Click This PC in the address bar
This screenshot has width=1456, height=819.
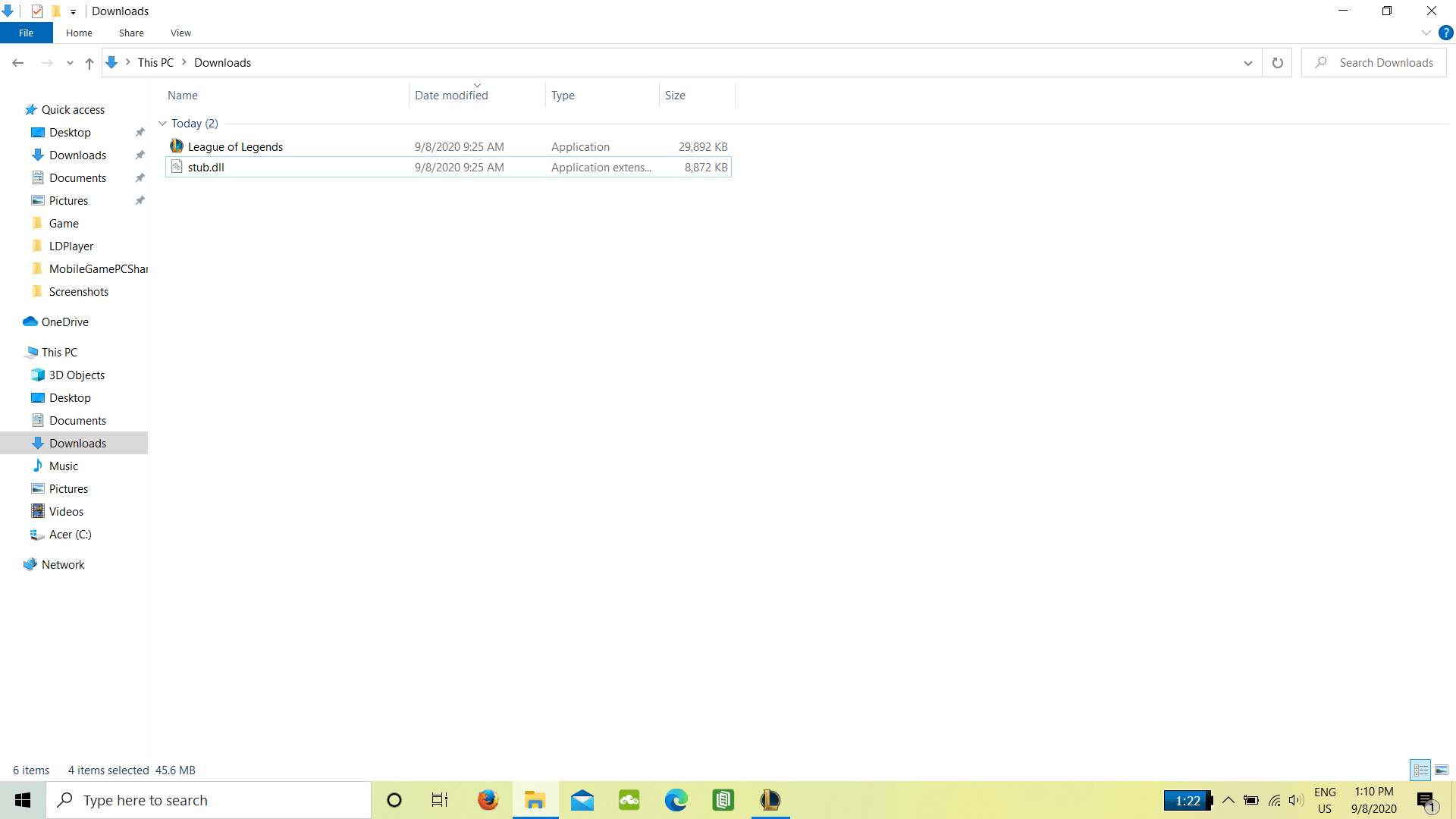[155, 63]
